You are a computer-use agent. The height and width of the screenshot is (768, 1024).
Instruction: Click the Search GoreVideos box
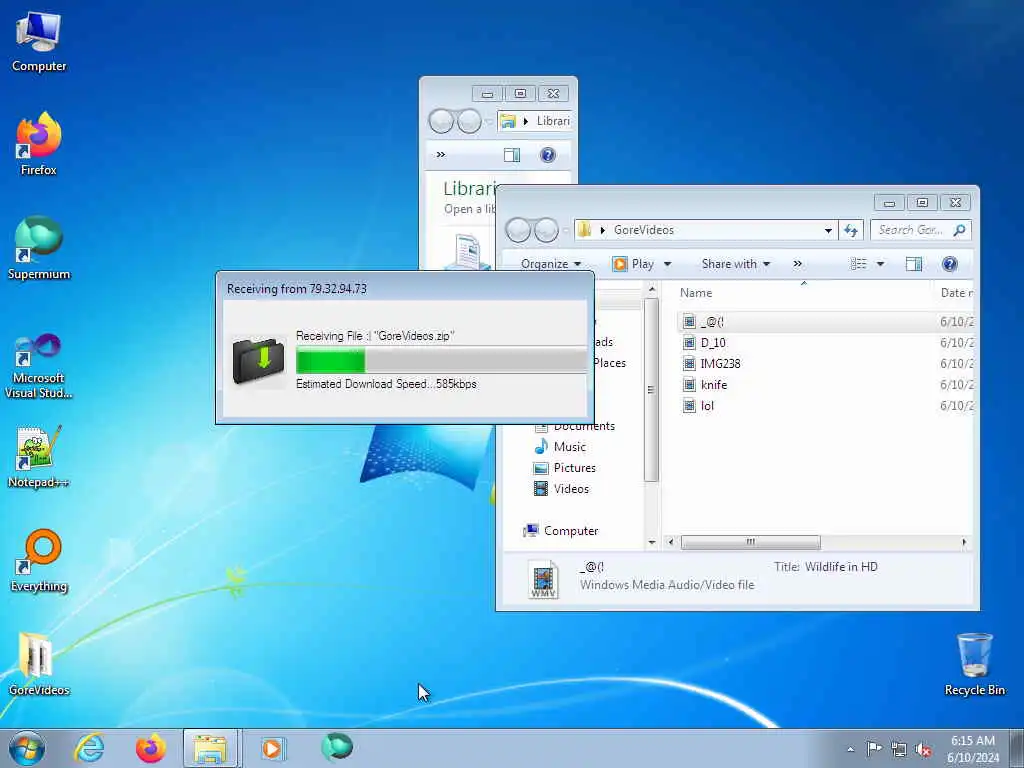pos(921,230)
